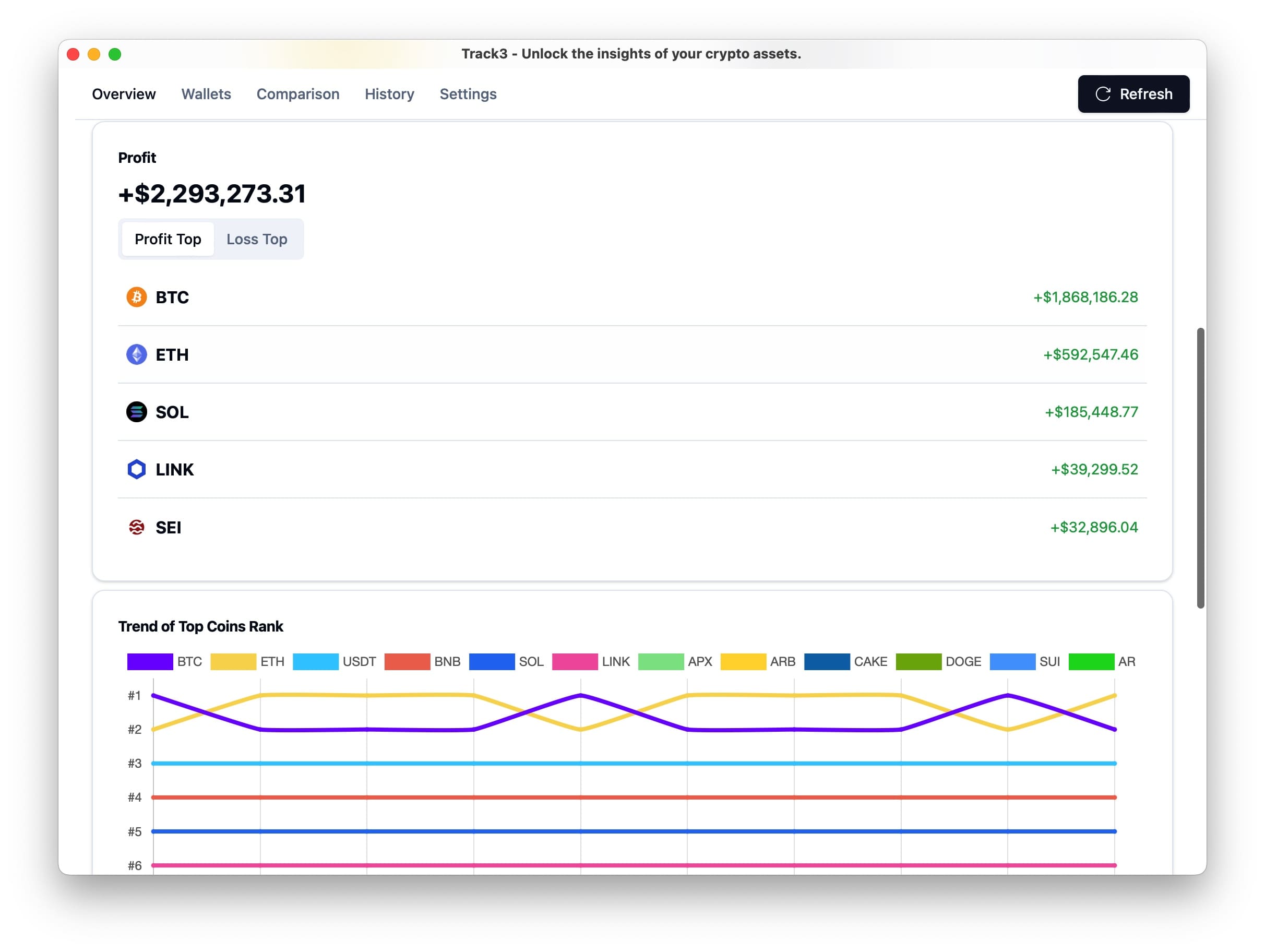The width and height of the screenshot is (1265, 952).
Task: Click the SOL solana coin icon
Action: tap(136, 412)
